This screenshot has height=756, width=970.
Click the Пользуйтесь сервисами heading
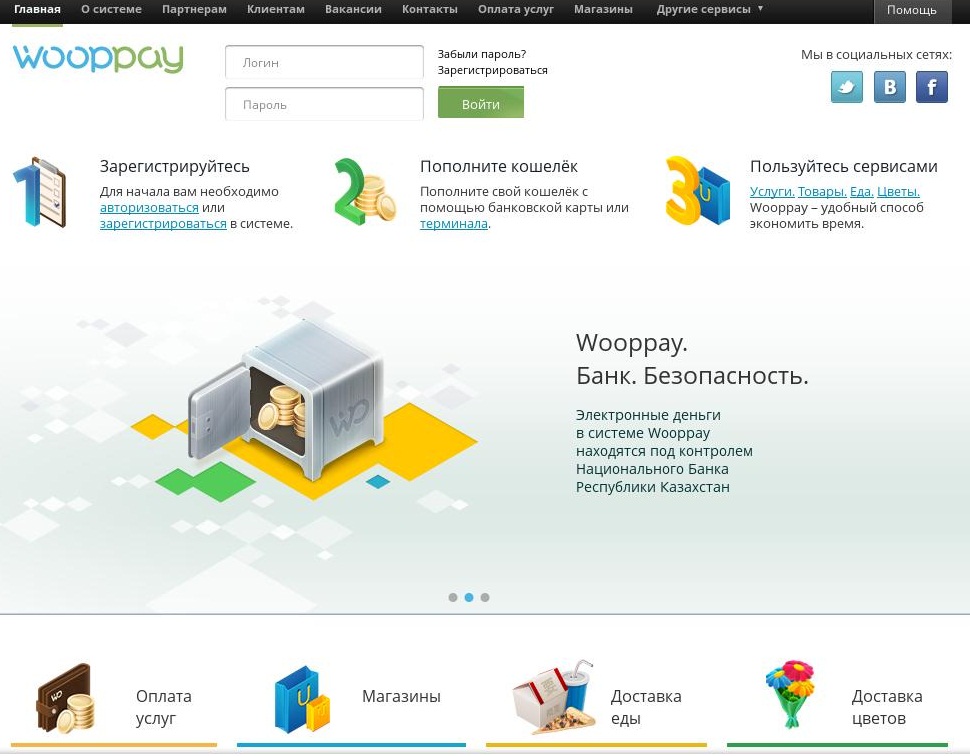(844, 166)
